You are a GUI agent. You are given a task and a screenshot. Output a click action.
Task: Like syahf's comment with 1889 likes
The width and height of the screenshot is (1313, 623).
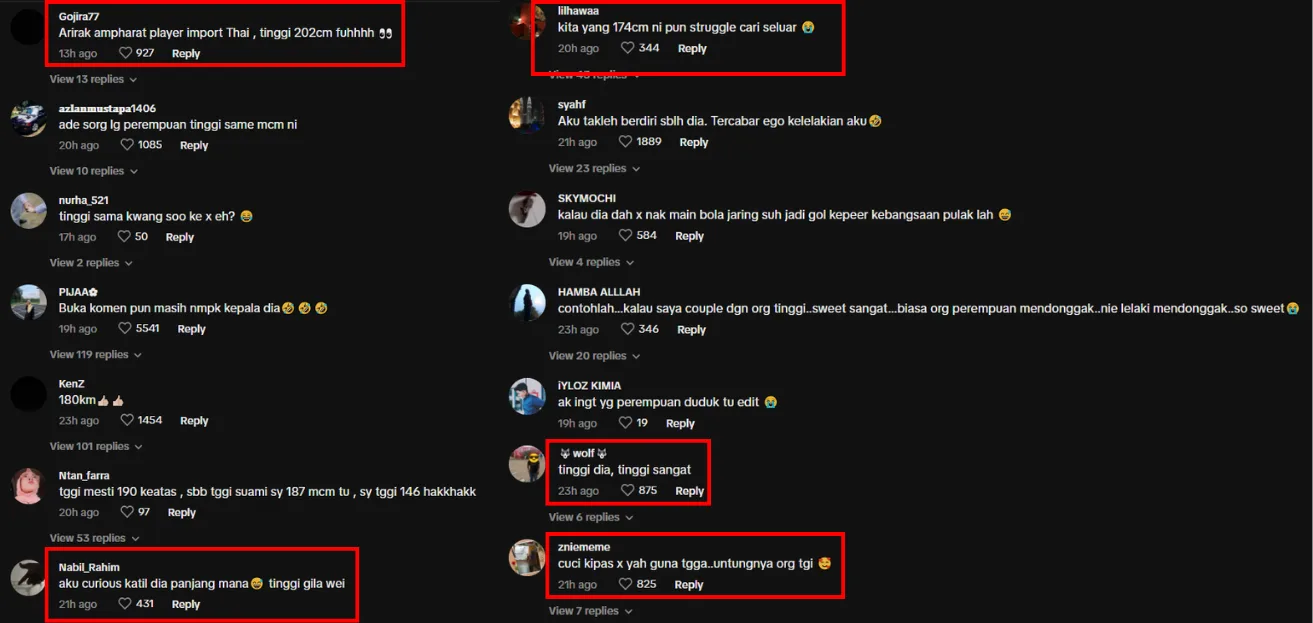point(626,142)
